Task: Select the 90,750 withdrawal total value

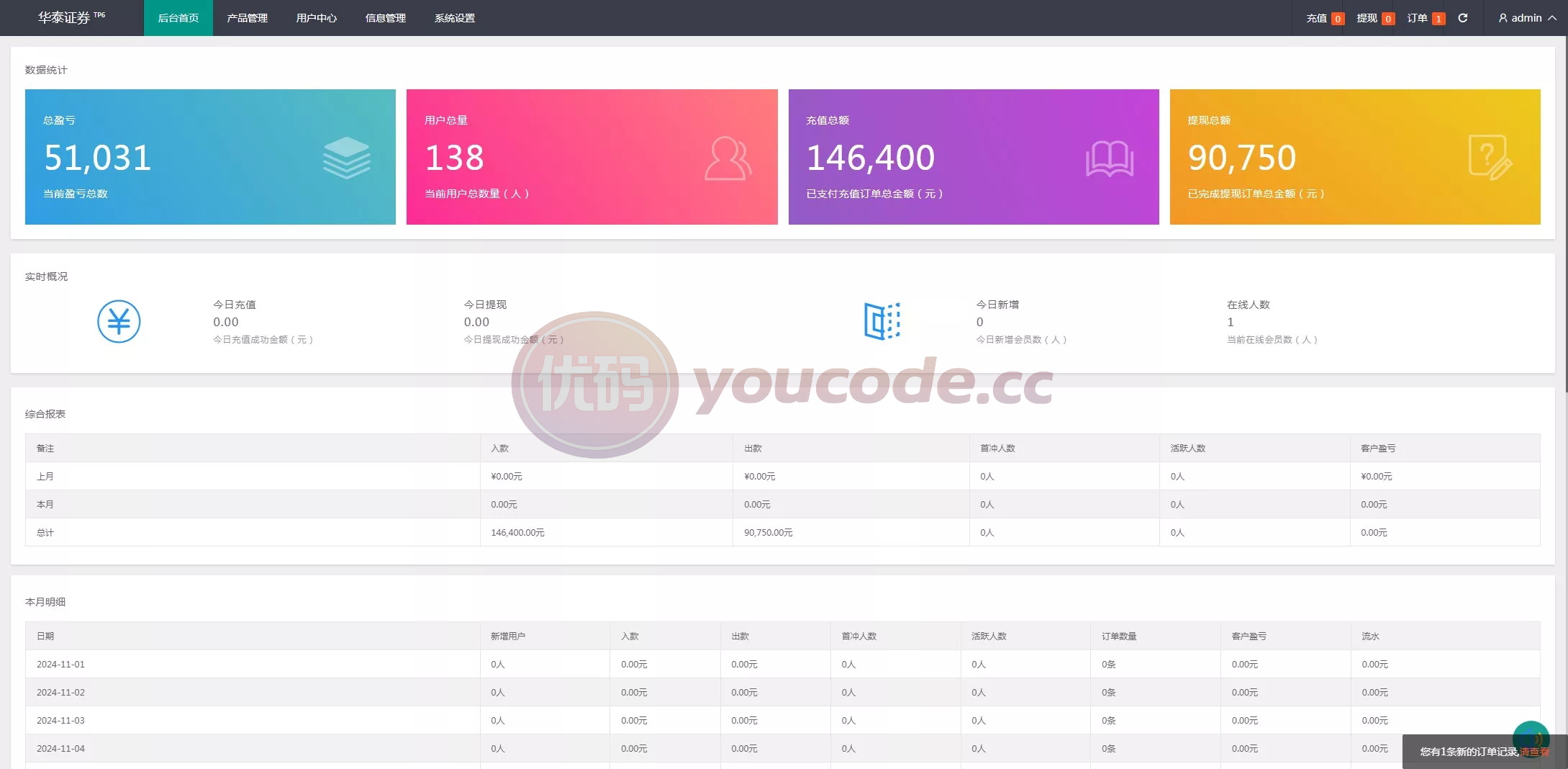Action: point(1242,158)
